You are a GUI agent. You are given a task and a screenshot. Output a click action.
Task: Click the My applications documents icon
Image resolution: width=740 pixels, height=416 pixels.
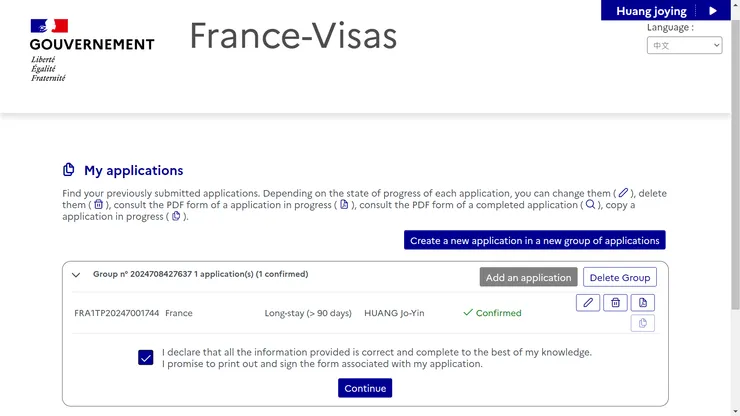69,170
